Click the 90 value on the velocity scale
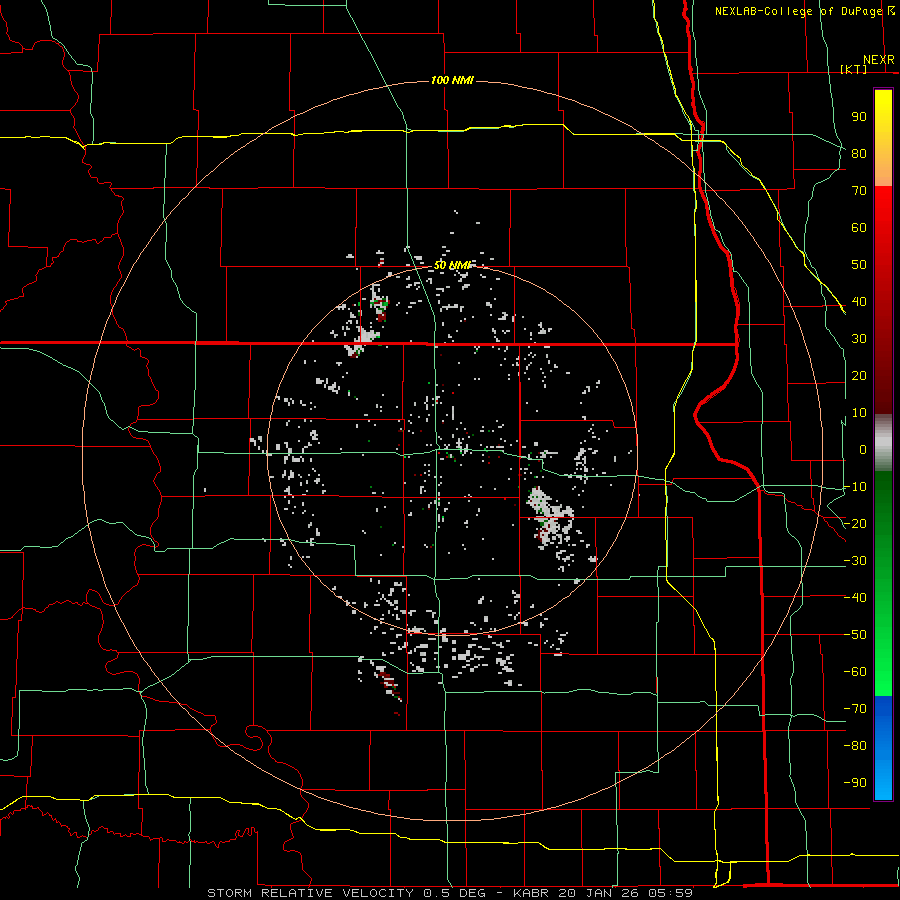This screenshot has width=900, height=900. coord(859,117)
